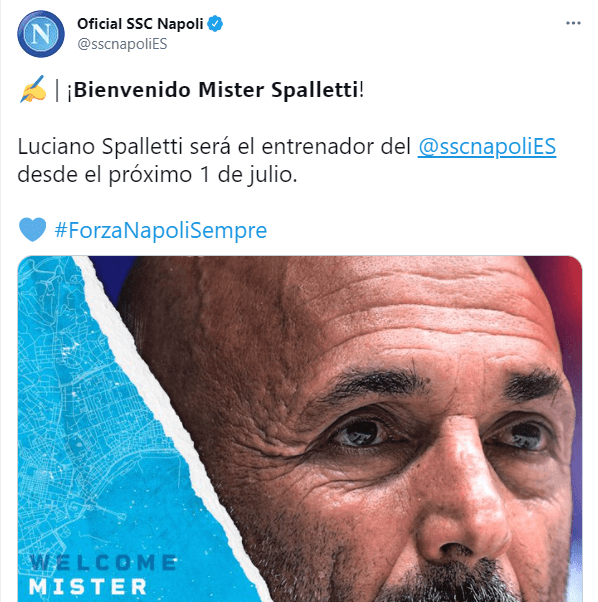Click the desde el próximo 1 de julio line
This screenshot has height=602, width=598.
pyautogui.click(x=157, y=175)
